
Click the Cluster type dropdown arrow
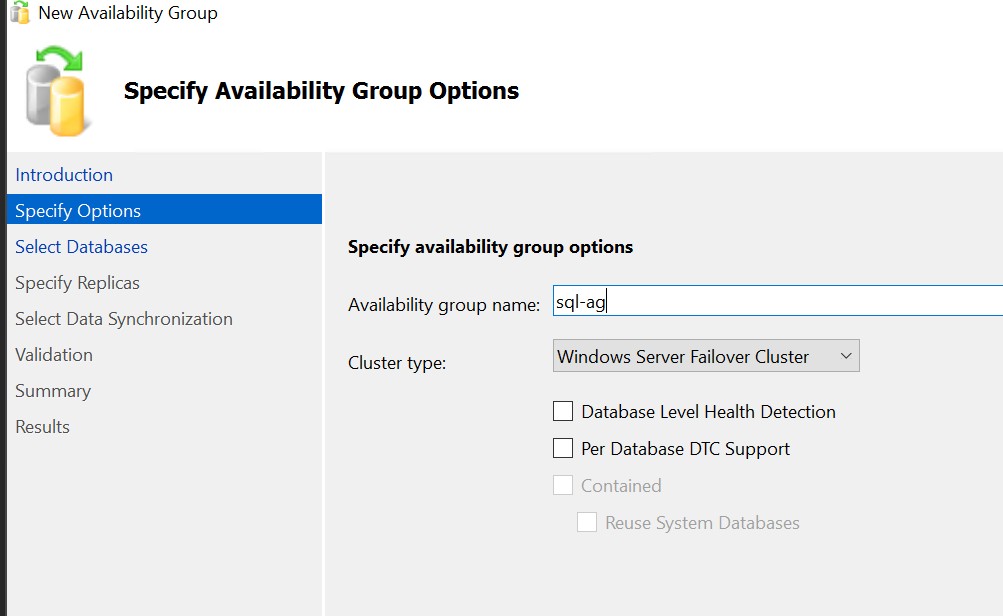[x=845, y=356]
